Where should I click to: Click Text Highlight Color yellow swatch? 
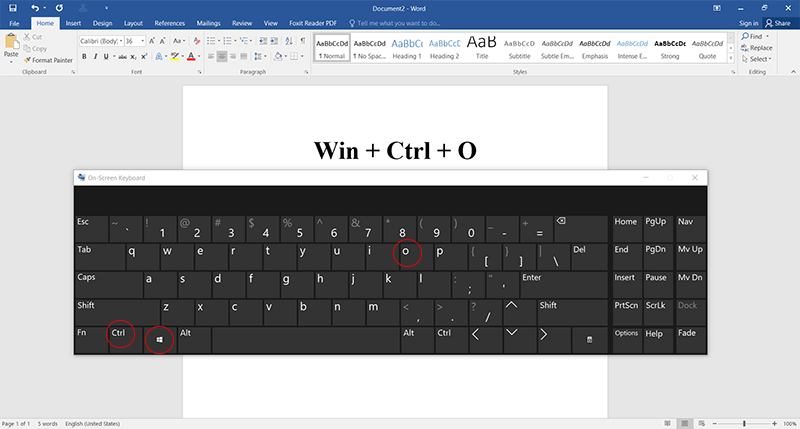click(175, 57)
